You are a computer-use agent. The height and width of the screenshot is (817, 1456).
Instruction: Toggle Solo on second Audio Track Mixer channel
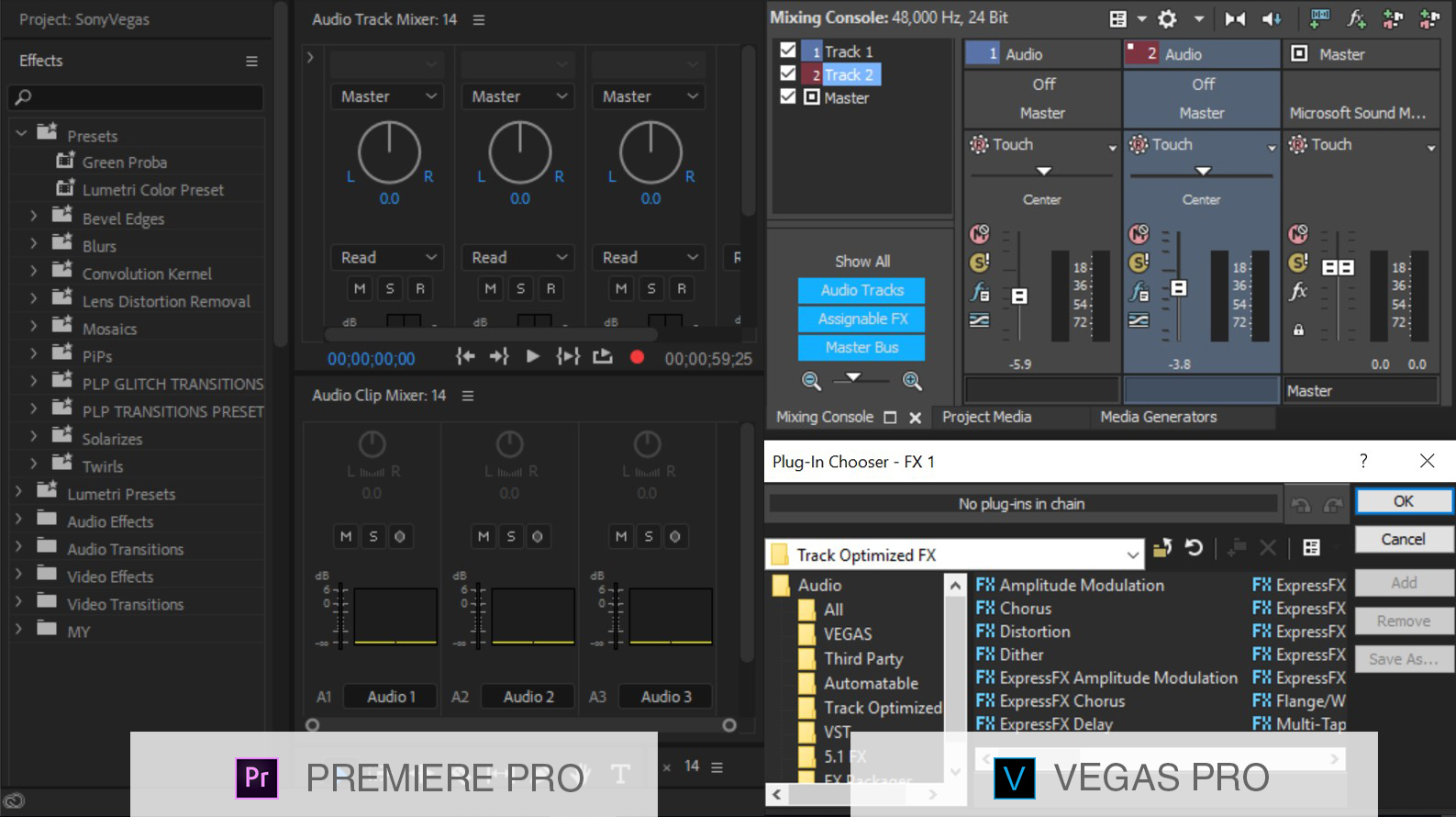[520, 288]
